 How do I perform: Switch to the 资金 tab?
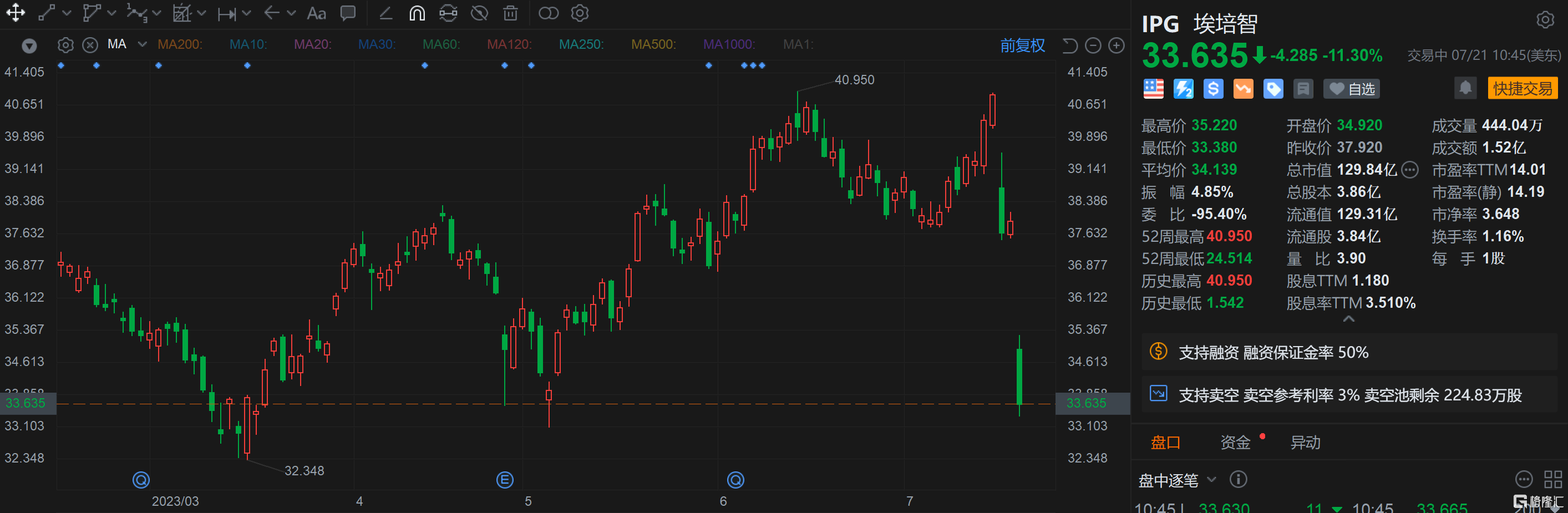(x=1235, y=443)
